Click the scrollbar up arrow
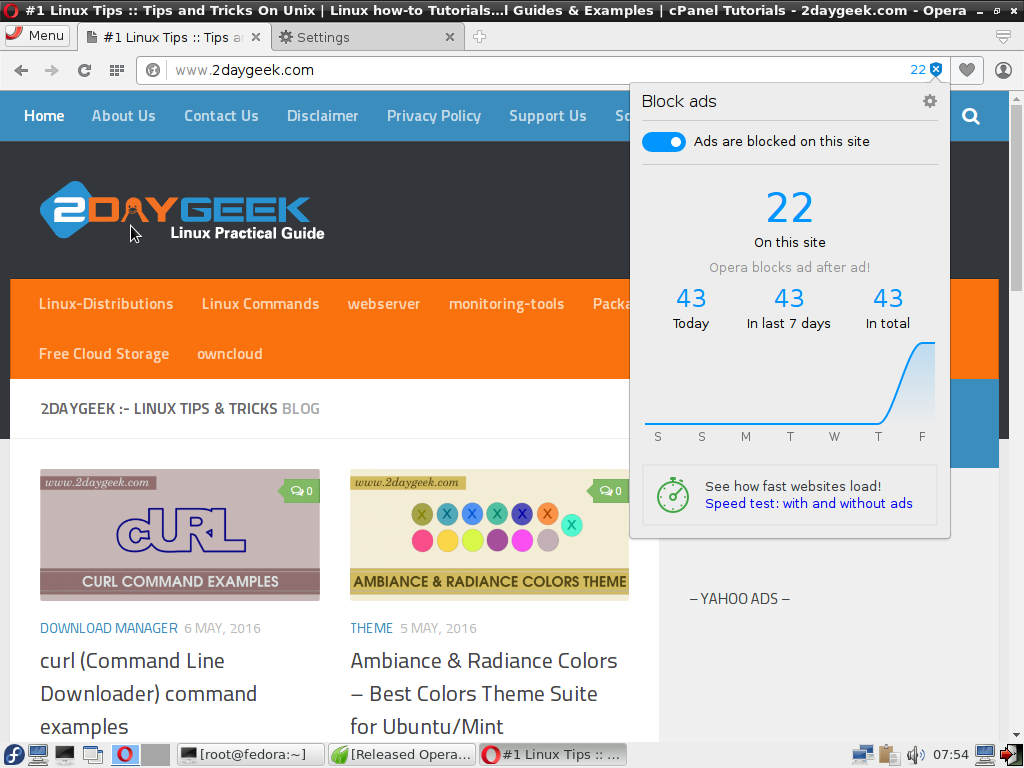Screen dimensions: 1024x768 1016,98
